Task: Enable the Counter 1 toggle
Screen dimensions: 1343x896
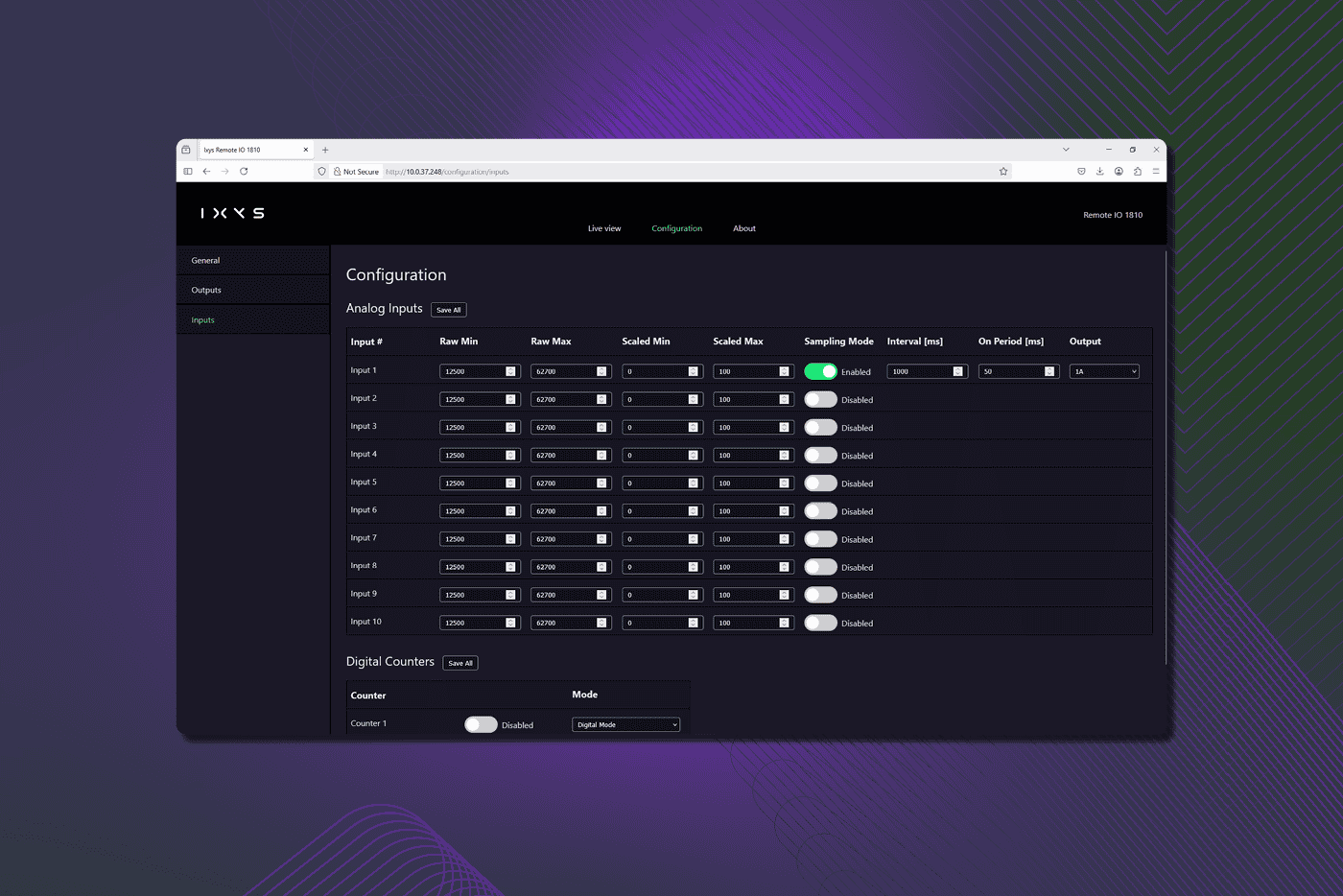Action: click(481, 725)
